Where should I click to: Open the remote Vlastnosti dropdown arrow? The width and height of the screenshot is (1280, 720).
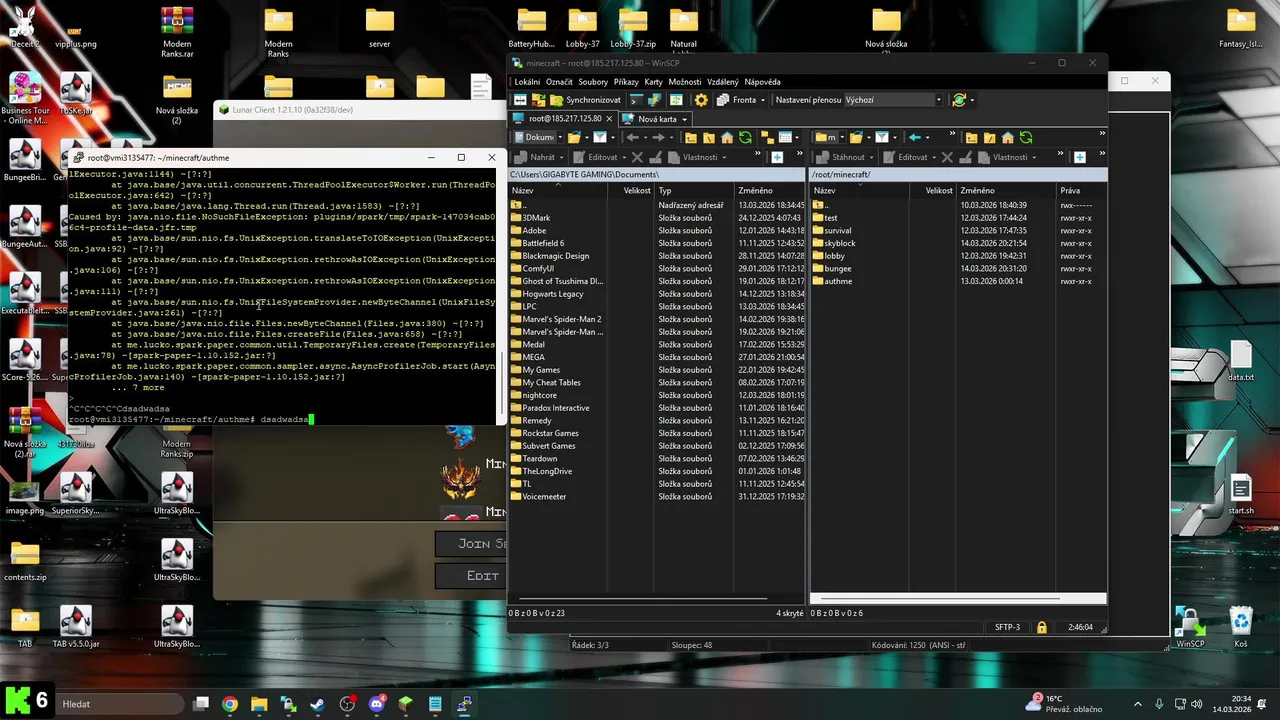pos(1034,157)
